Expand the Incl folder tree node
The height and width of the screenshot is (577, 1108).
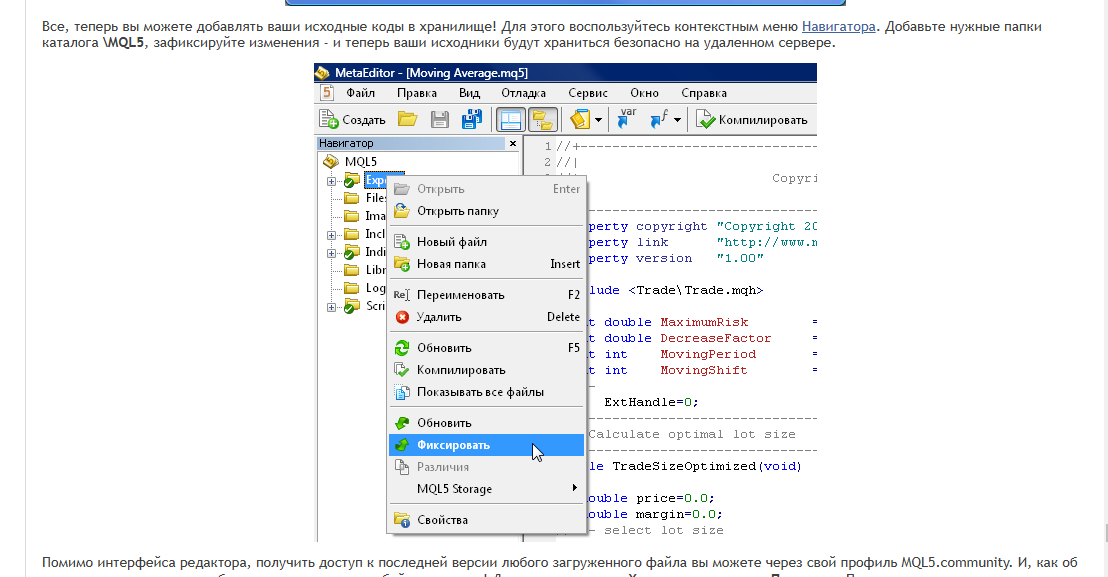coord(331,234)
